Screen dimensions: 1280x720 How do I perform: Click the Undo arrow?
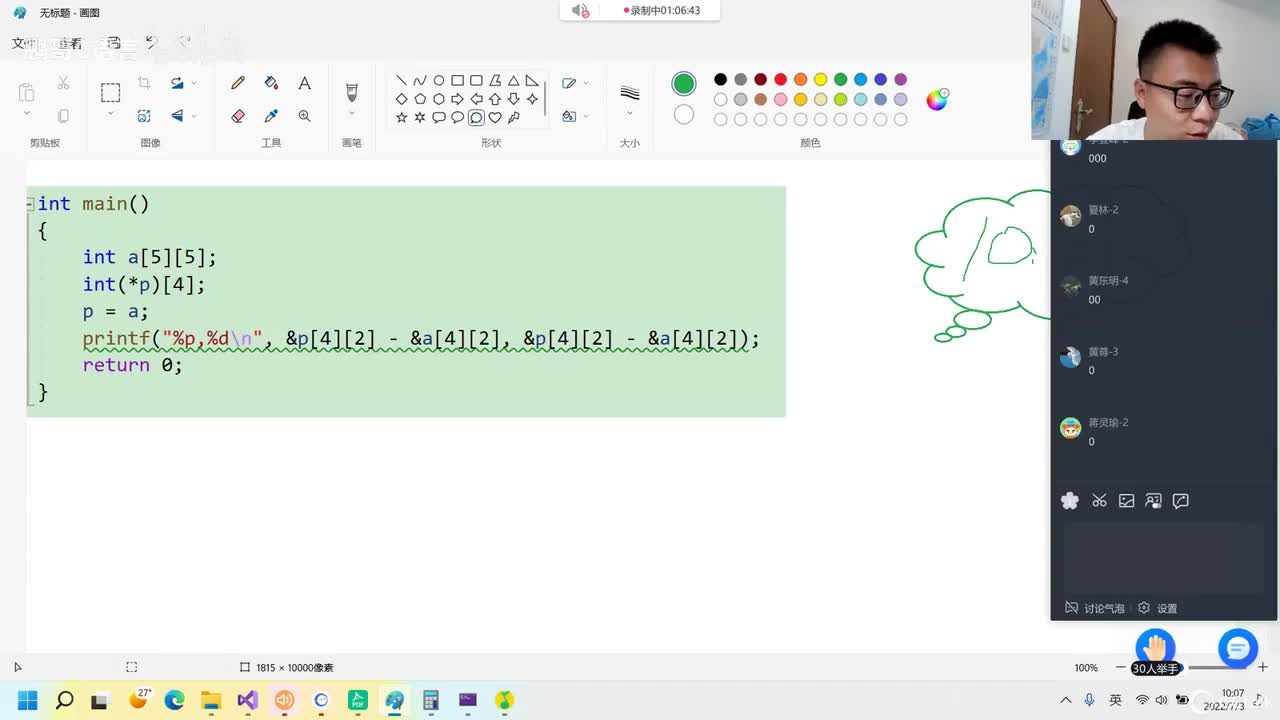pyautogui.click(x=151, y=43)
